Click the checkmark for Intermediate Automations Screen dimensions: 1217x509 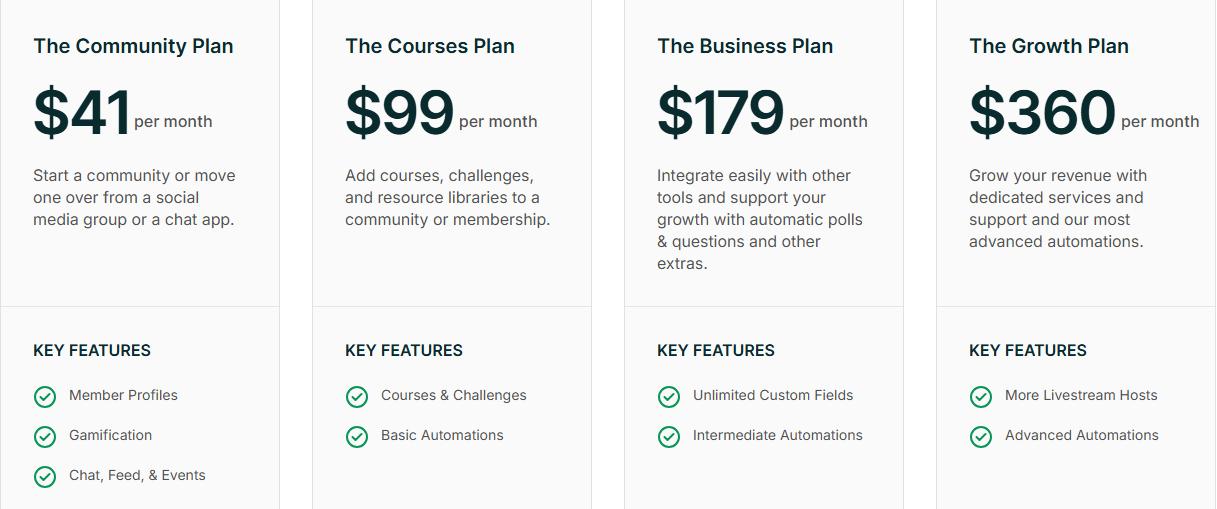pyautogui.click(x=669, y=437)
